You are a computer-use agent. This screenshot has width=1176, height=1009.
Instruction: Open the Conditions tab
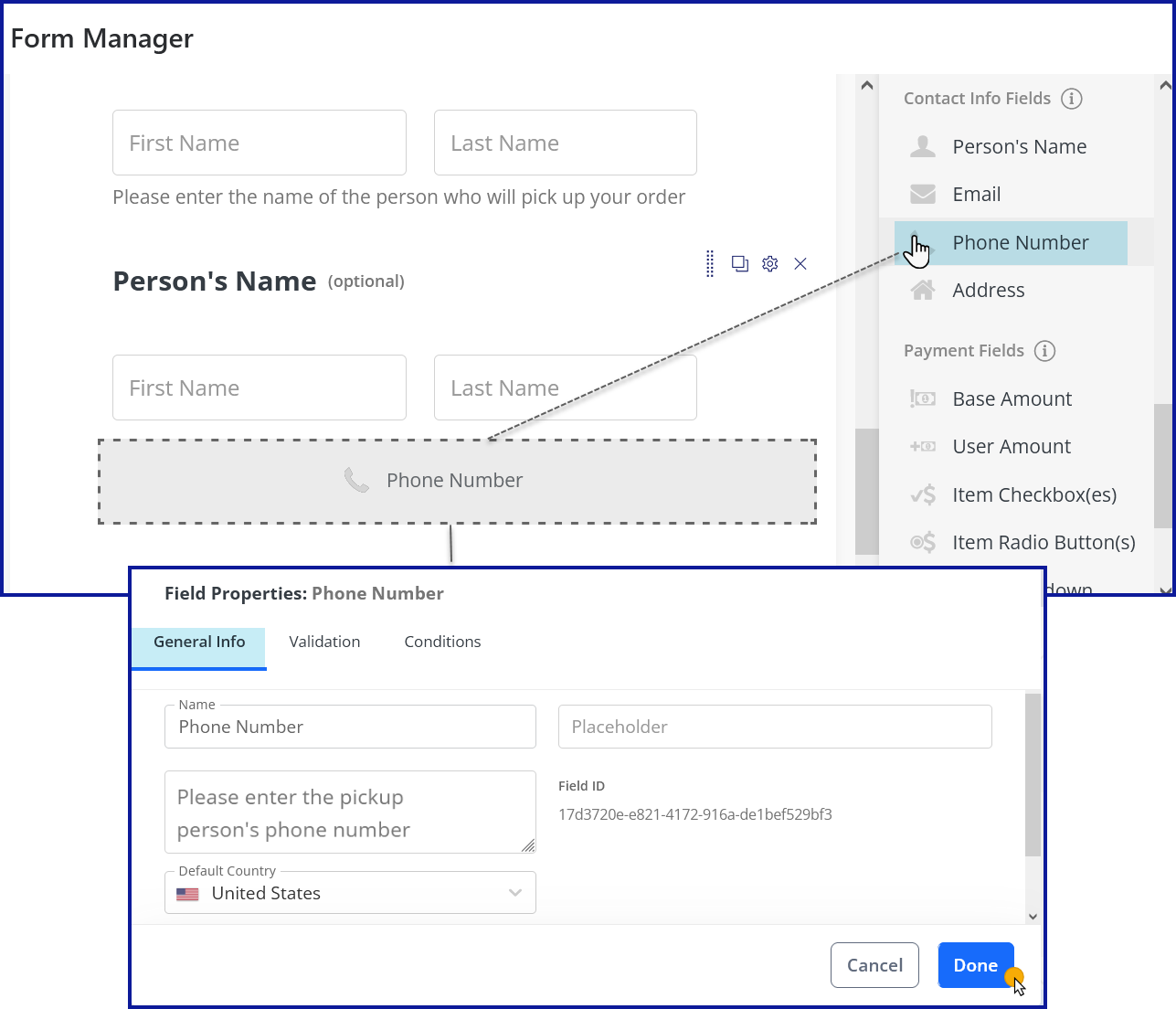point(442,643)
